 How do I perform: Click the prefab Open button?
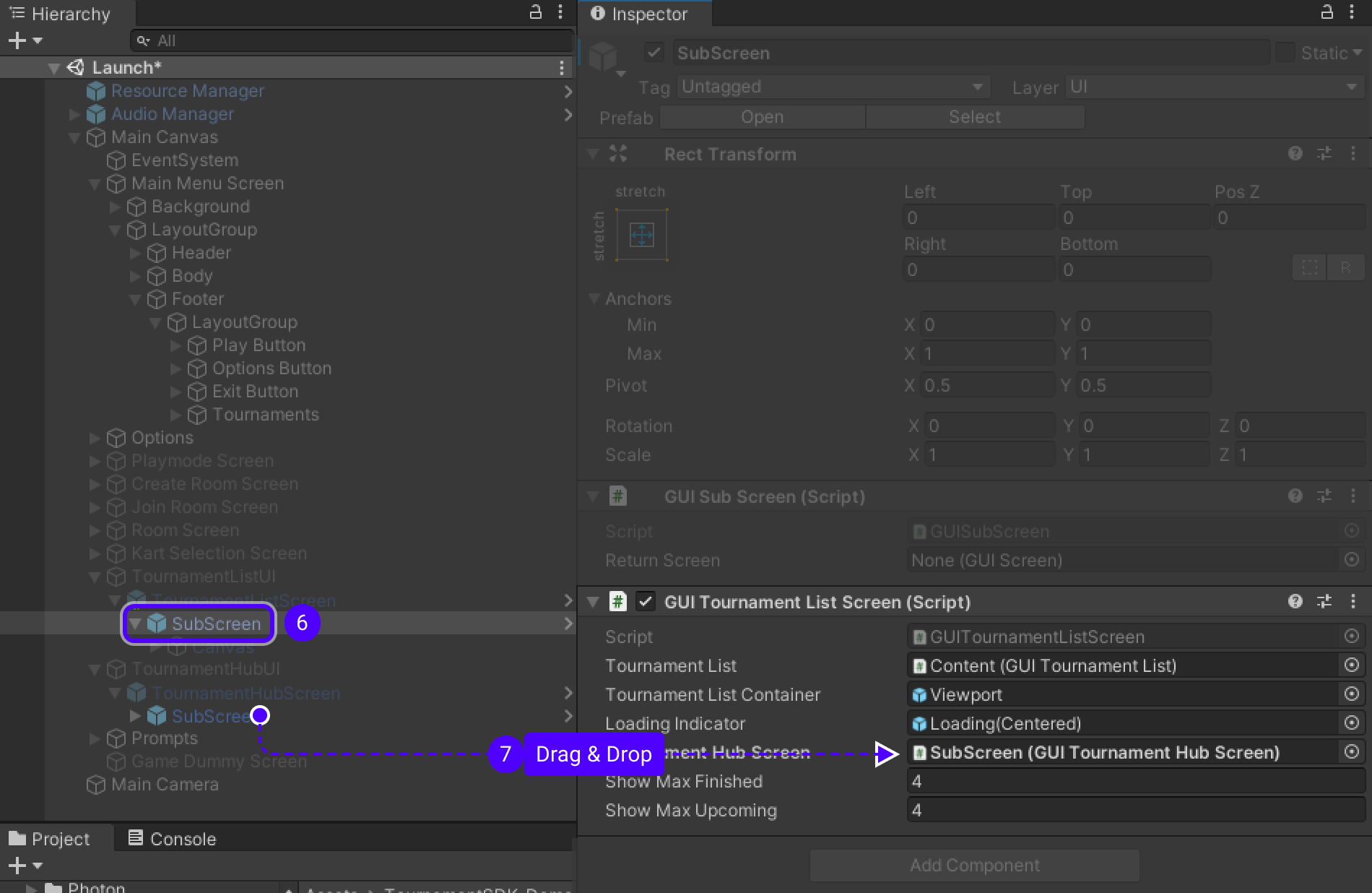pos(762,117)
